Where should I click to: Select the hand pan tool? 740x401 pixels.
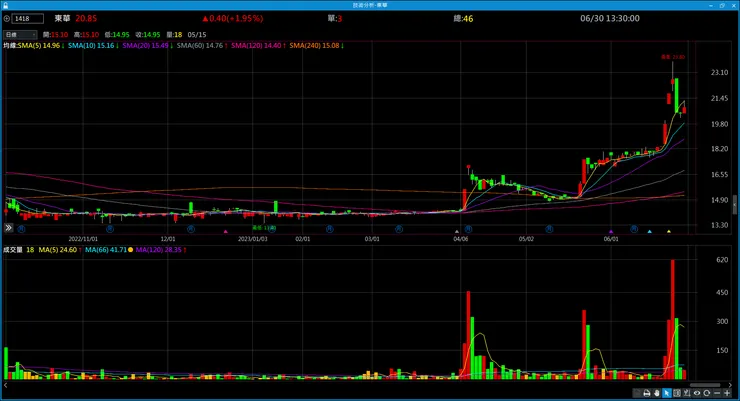point(656,393)
